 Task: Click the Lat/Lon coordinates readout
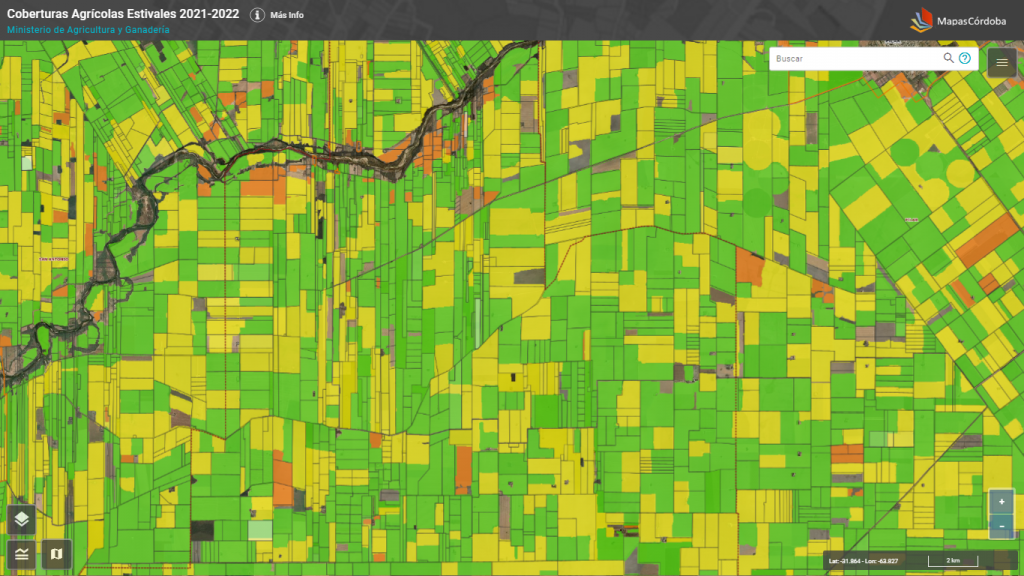pos(863,561)
